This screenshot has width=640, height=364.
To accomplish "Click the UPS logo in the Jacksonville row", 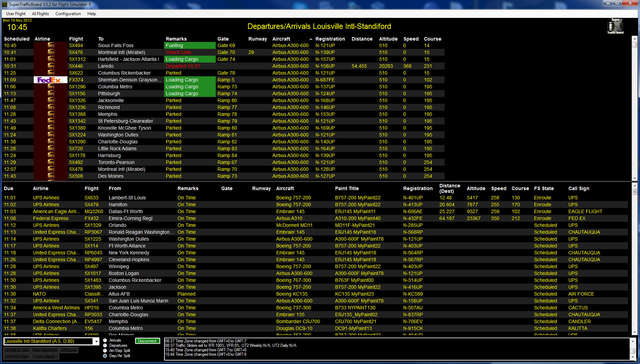I will [51, 100].
